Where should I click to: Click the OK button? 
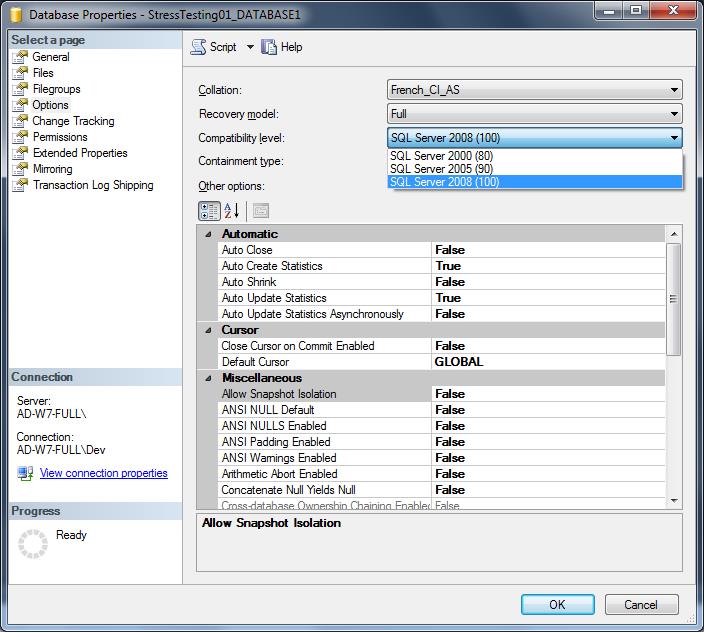tap(558, 605)
